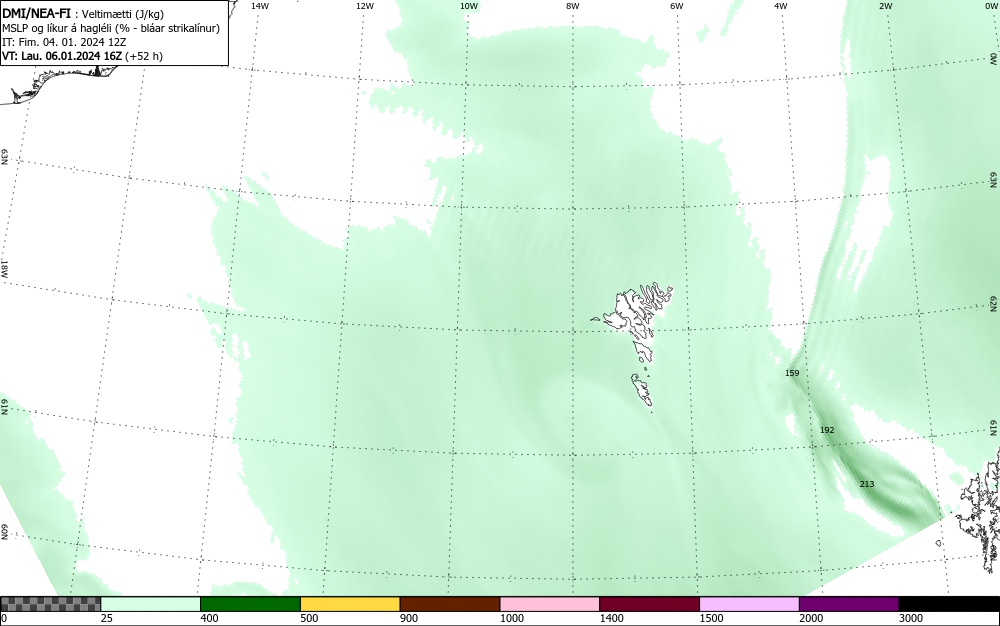Click the 12W longitude label
This screenshot has height=626, width=1000.
pos(365,6)
